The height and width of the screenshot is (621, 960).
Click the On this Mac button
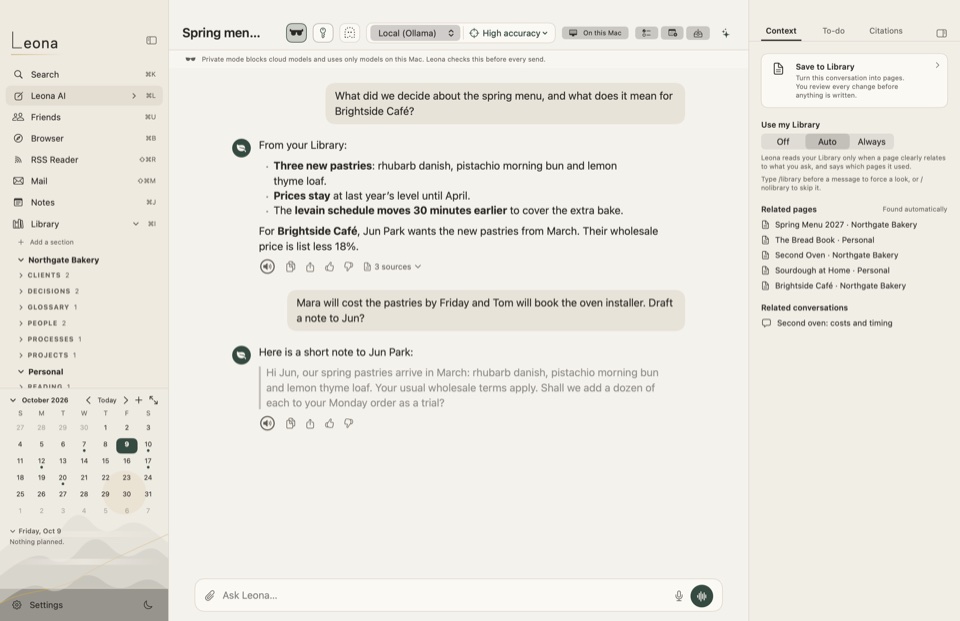point(595,33)
